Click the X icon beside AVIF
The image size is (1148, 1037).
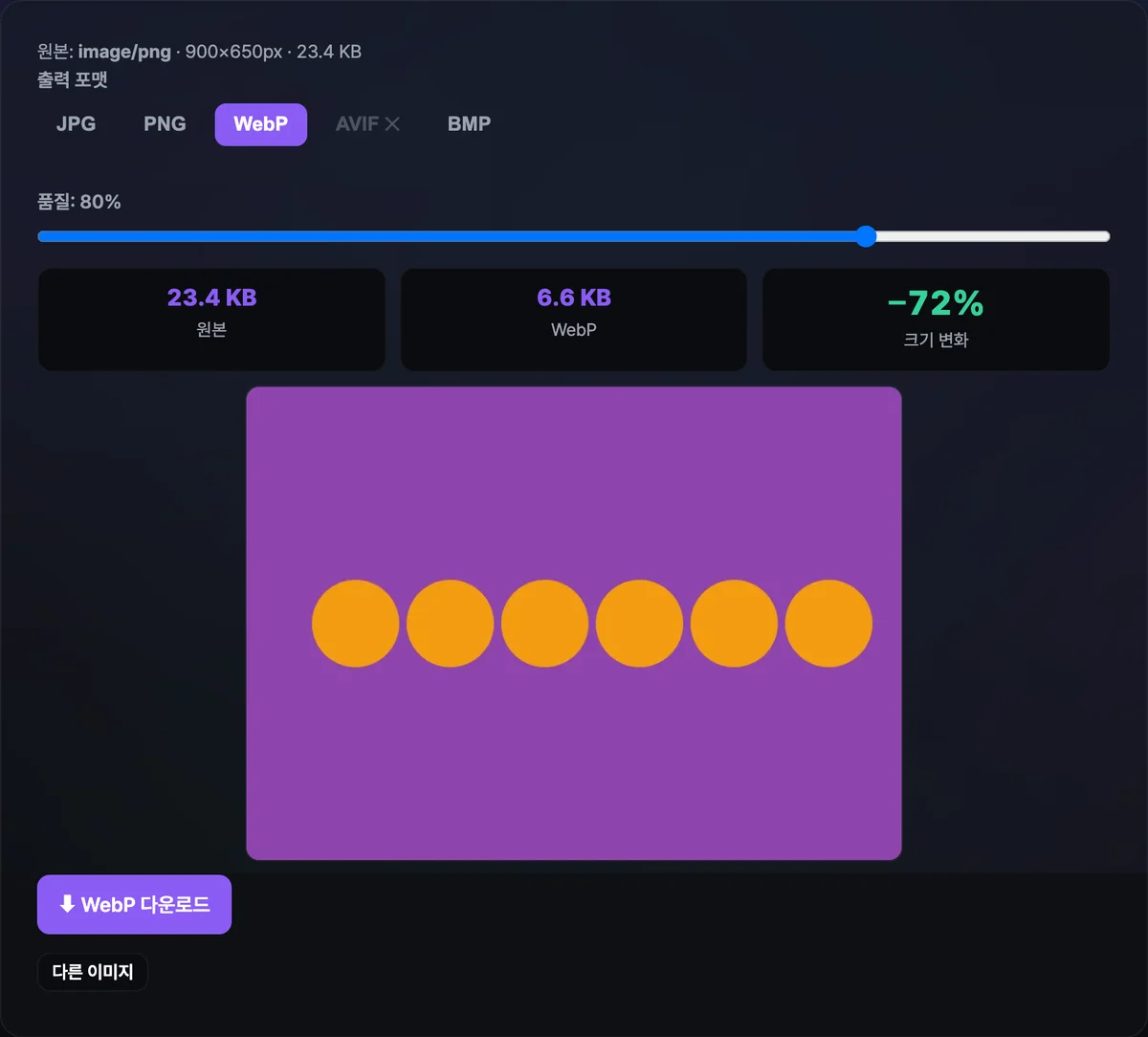click(x=392, y=124)
